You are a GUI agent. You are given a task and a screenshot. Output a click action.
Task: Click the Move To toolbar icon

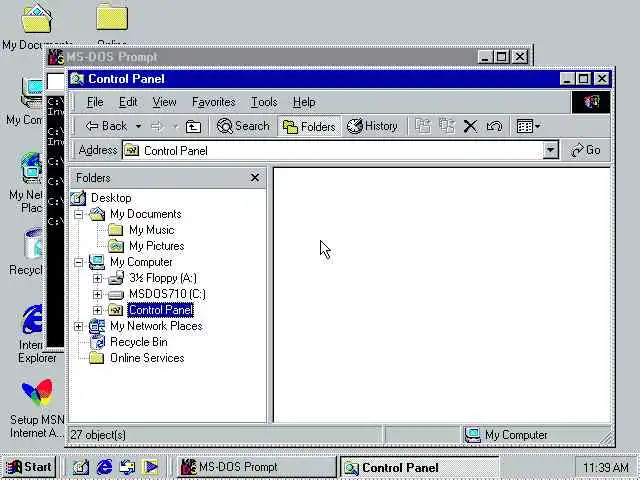point(423,126)
